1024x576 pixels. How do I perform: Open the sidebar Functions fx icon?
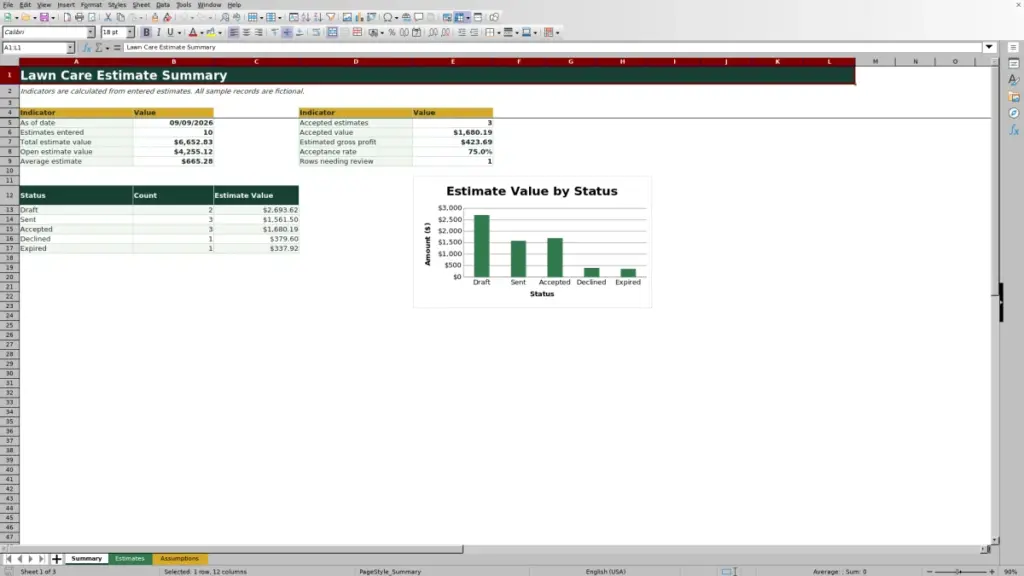click(1014, 131)
